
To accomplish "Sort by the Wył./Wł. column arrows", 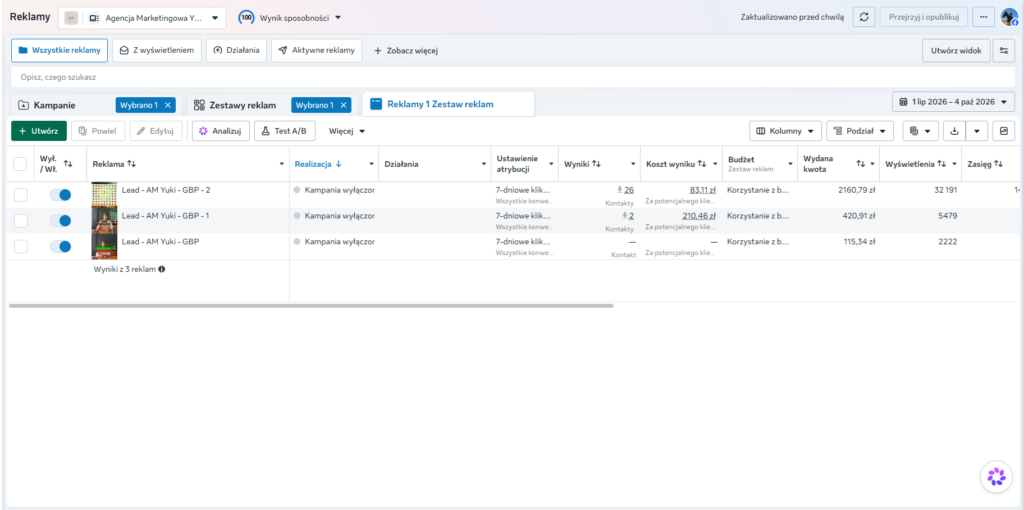I will click(68, 163).
